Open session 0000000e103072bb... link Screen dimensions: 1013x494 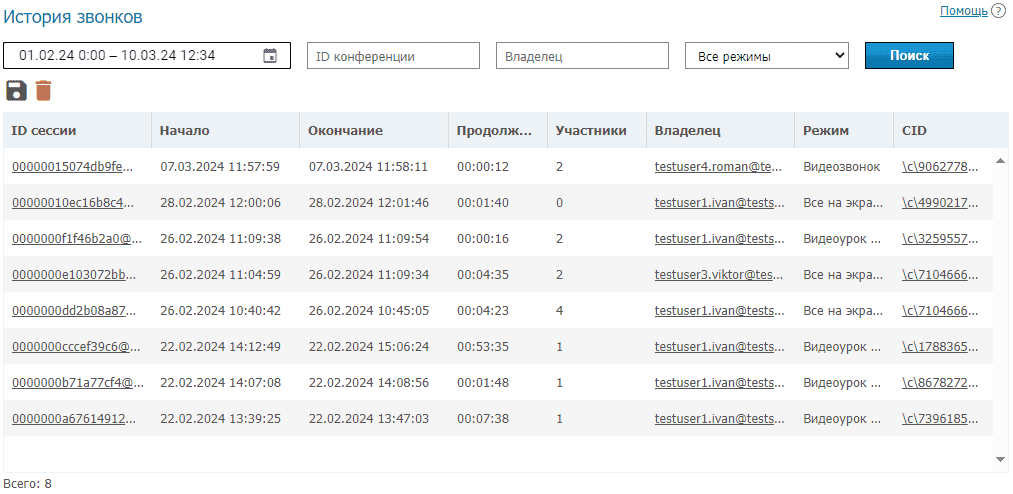(74, 275)
